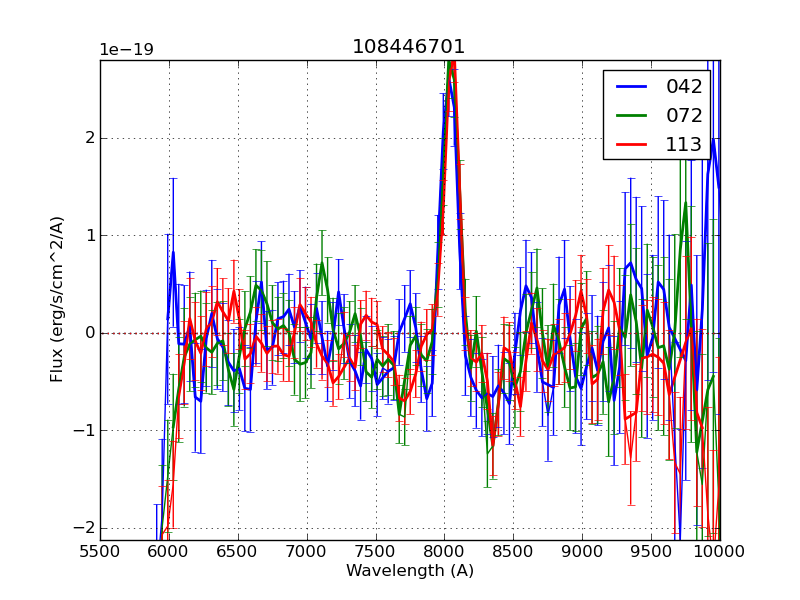Click the 7500 x-axis tick label
The image size is (800, 600).
pyautogui.click(x=376, y=552)
